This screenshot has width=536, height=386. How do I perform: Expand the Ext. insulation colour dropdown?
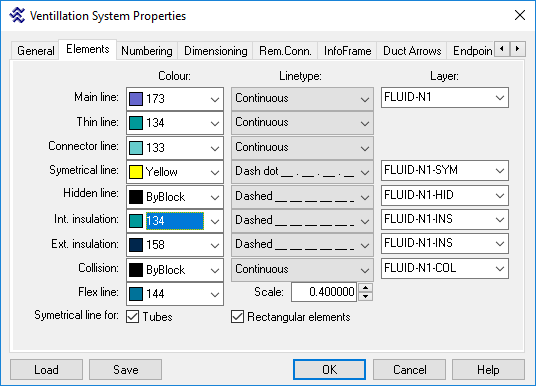pos(215,245)
